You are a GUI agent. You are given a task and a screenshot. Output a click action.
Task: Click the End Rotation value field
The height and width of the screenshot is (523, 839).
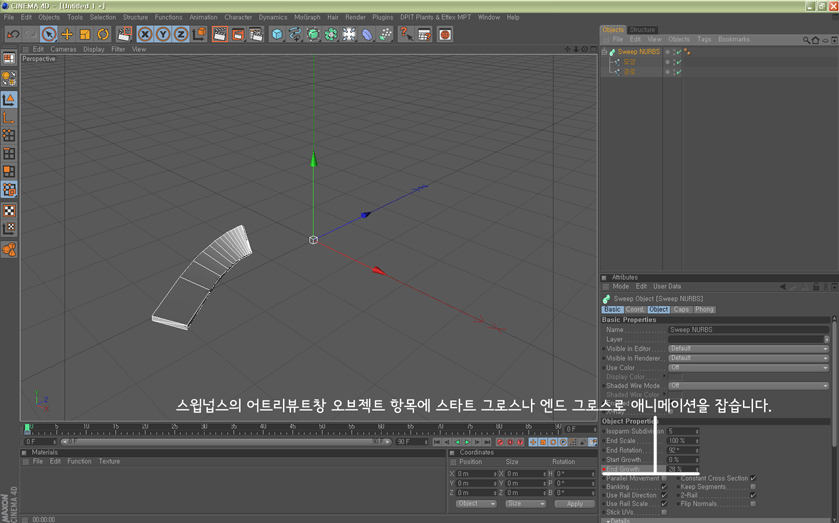[683, 450]
